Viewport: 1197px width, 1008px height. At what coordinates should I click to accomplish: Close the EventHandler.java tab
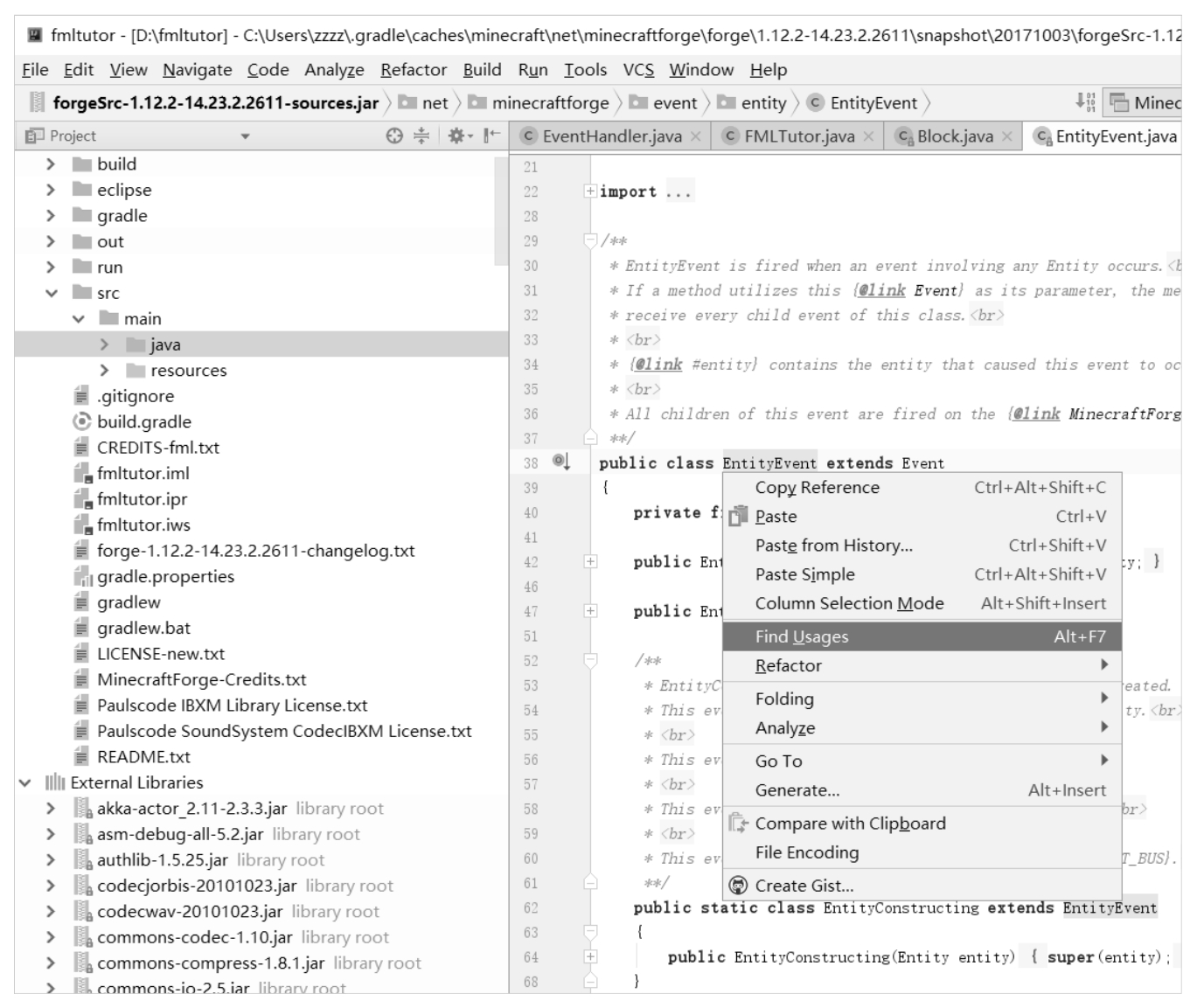click(x=696, y=136)
